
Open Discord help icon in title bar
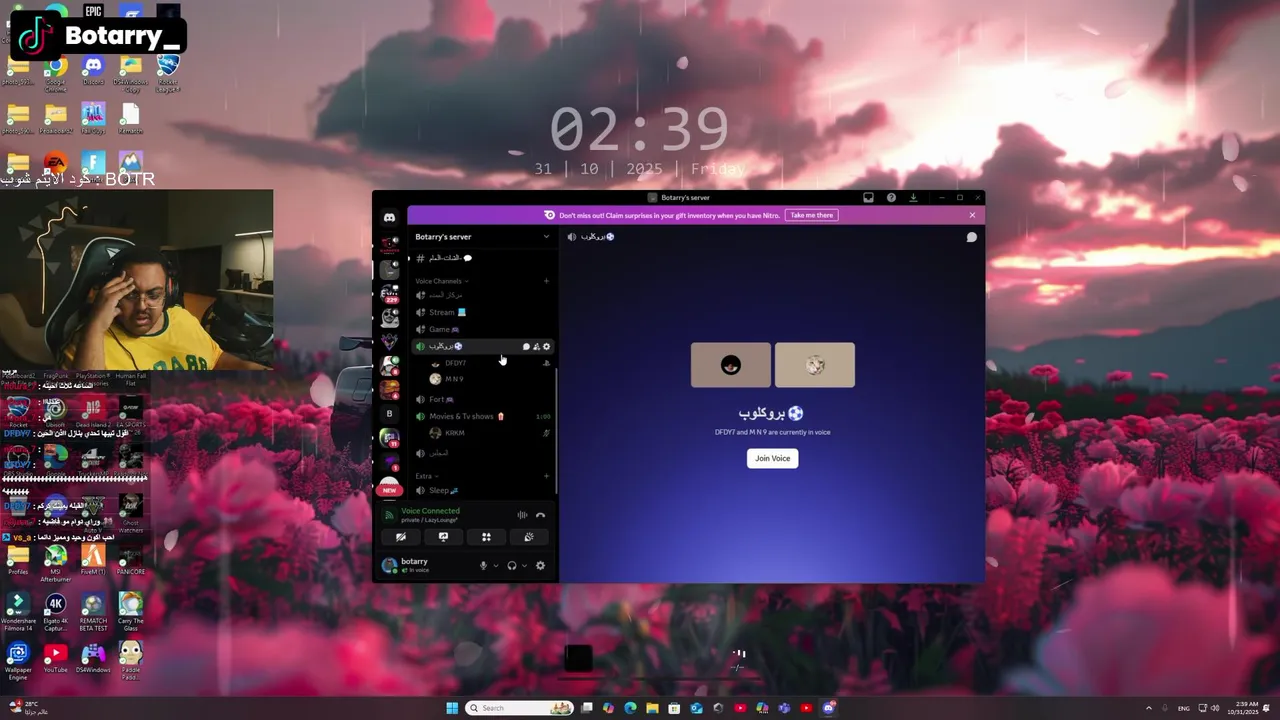click(x=891, y=198)
